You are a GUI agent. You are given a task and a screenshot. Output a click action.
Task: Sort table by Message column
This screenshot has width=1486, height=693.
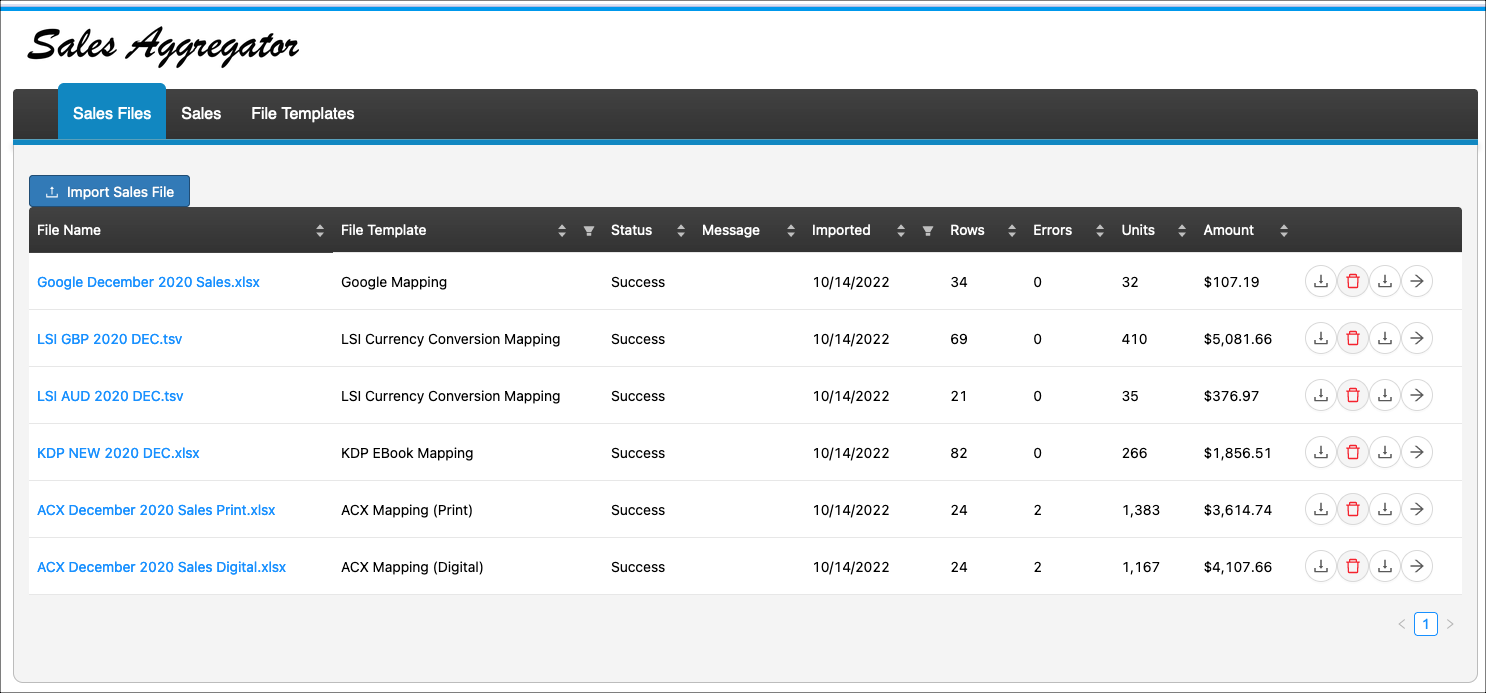tap(791, 231)
